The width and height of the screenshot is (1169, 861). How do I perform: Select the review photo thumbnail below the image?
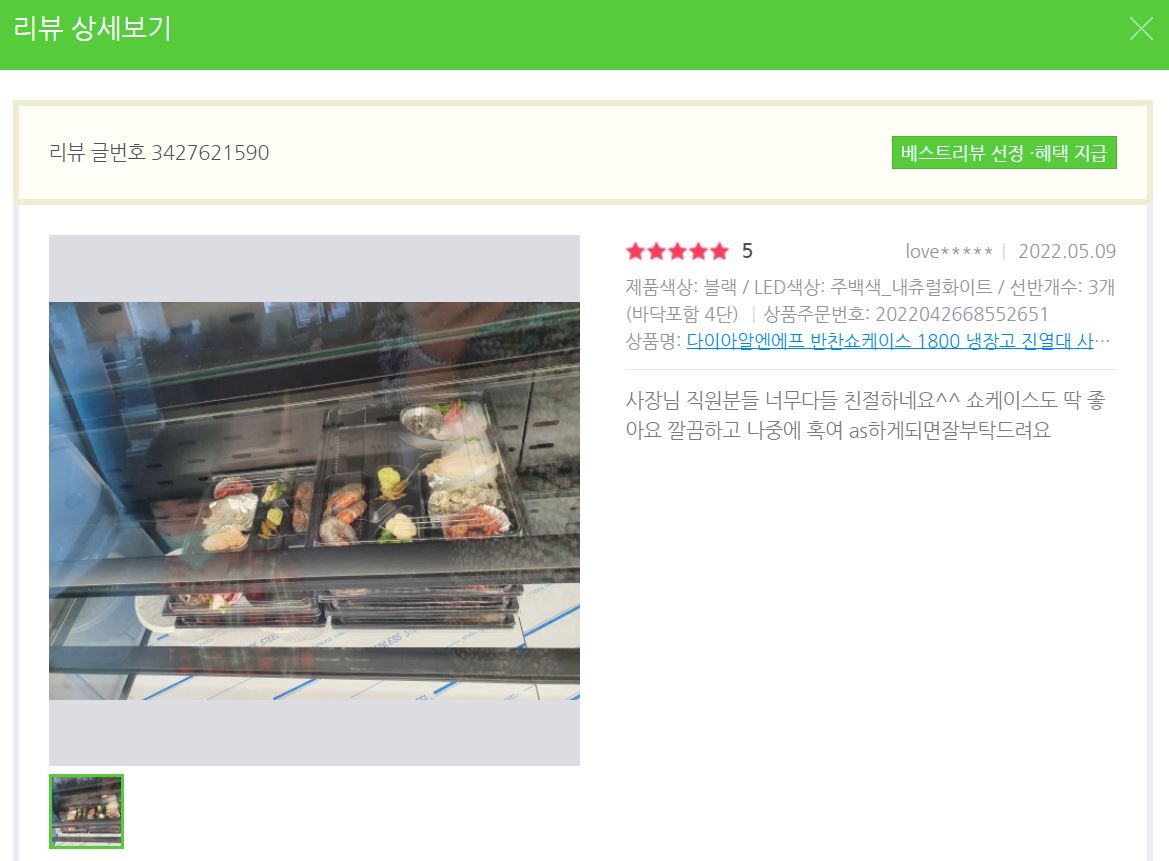86,811
